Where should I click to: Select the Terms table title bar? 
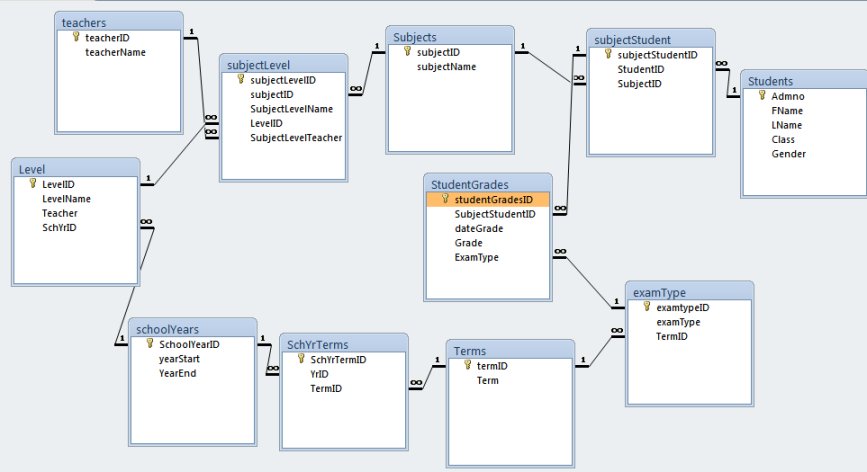510,350
